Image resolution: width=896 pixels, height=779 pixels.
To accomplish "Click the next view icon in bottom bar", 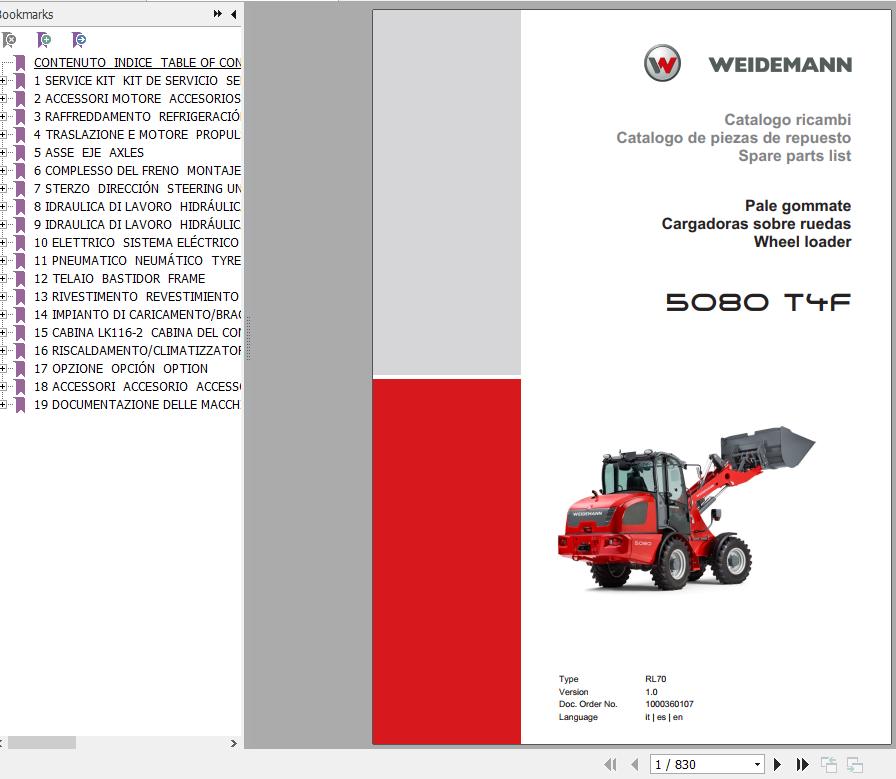I will [855, 764].
